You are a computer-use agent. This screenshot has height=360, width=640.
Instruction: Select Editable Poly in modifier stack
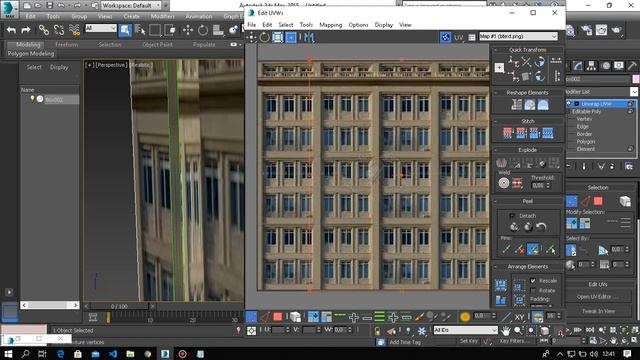click(587, 111)
